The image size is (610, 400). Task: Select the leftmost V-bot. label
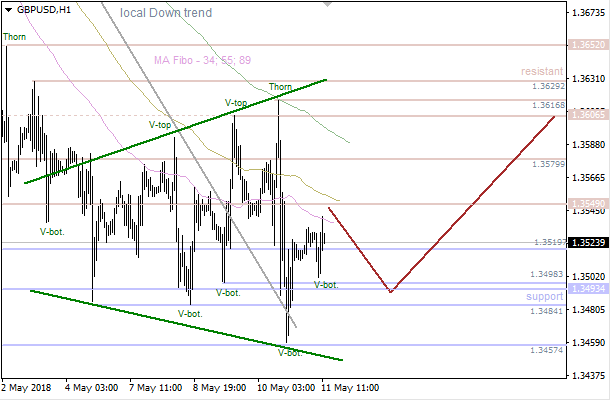click(x=52, y=232)
